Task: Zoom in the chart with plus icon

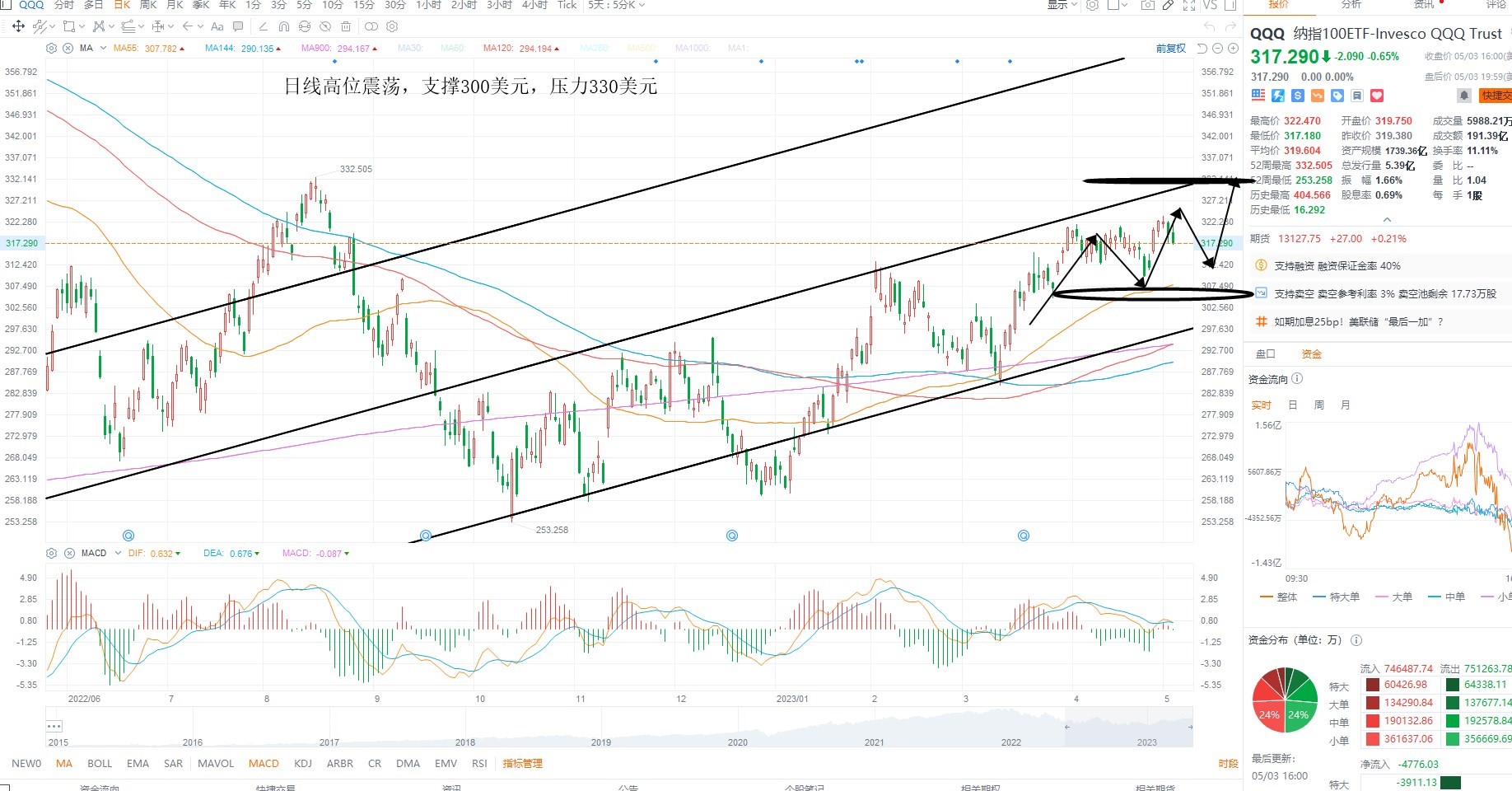Action: 1233,48
